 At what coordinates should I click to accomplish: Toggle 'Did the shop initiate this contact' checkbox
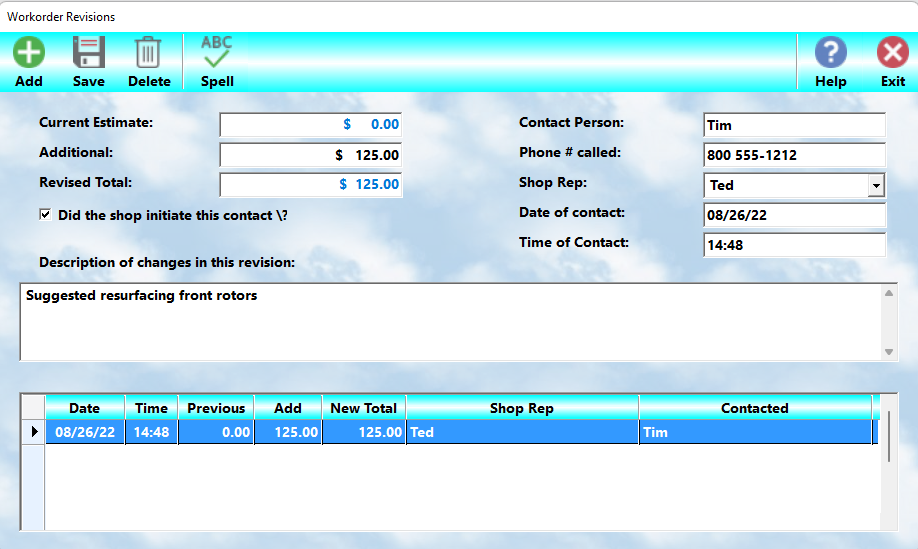point(45,215)
